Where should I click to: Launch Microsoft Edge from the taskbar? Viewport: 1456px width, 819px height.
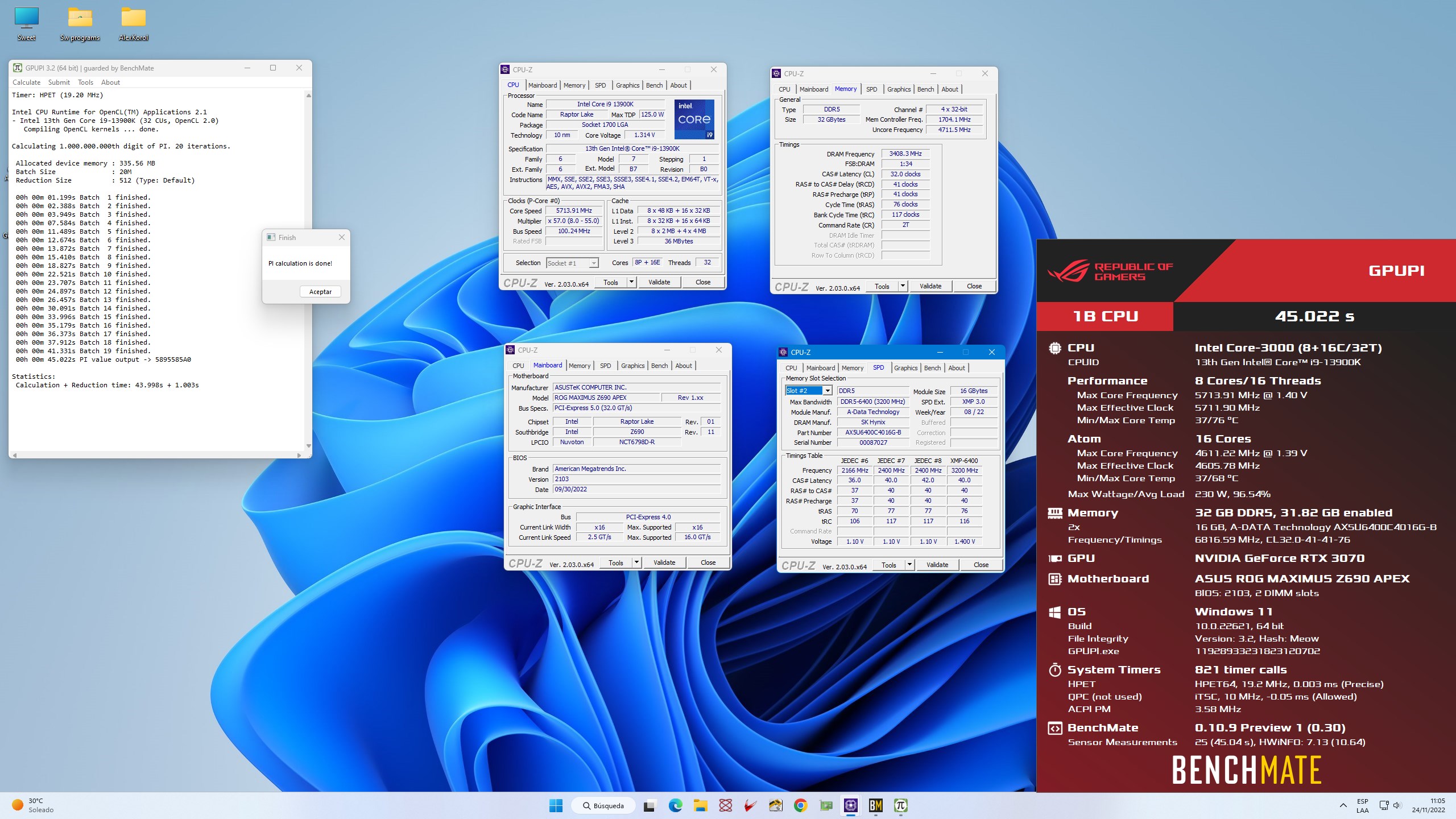click(675, 805)
